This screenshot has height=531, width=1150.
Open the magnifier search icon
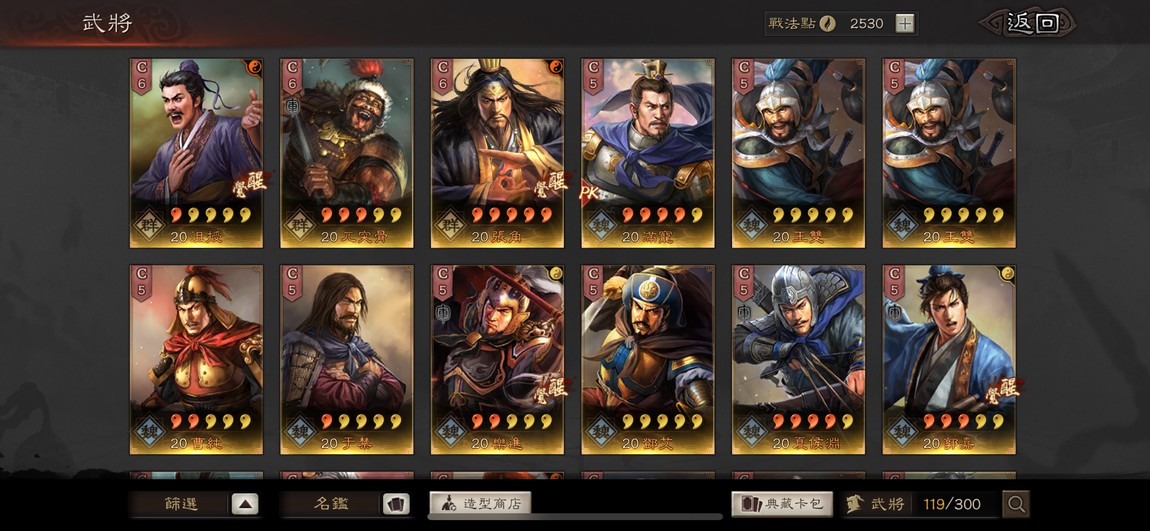pyautogui.click(x=1017, y=504)
